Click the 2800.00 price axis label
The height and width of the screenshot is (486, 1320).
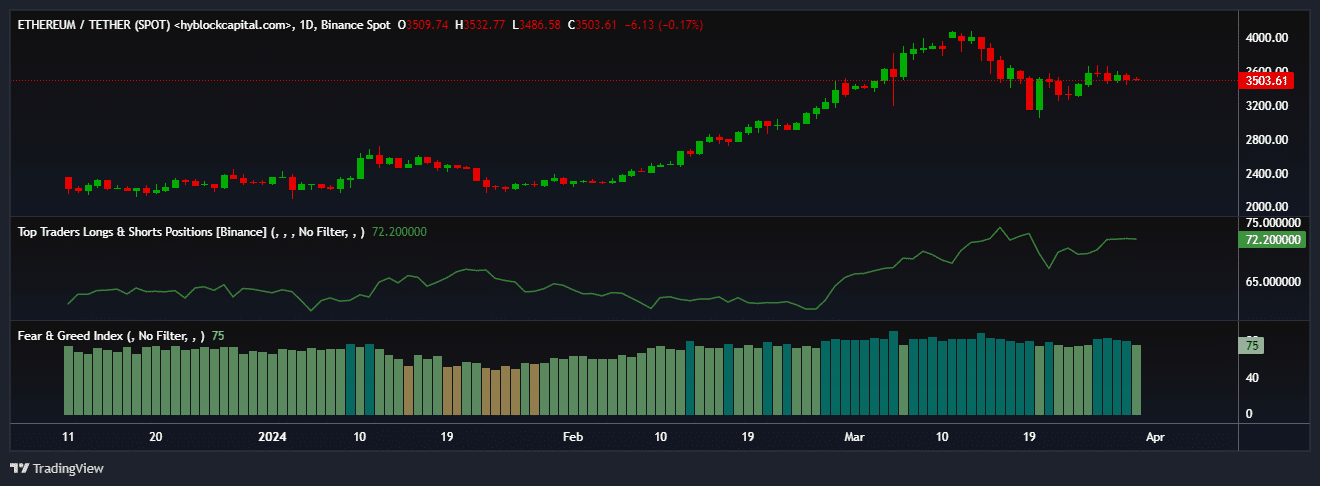tap(1266, 140)
